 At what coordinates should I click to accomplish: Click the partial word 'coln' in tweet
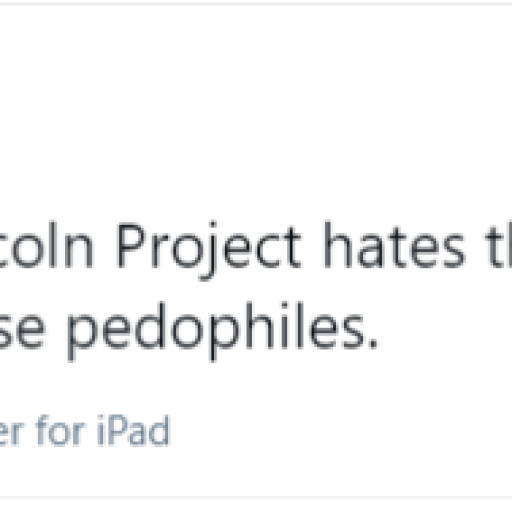click(46, 245)
